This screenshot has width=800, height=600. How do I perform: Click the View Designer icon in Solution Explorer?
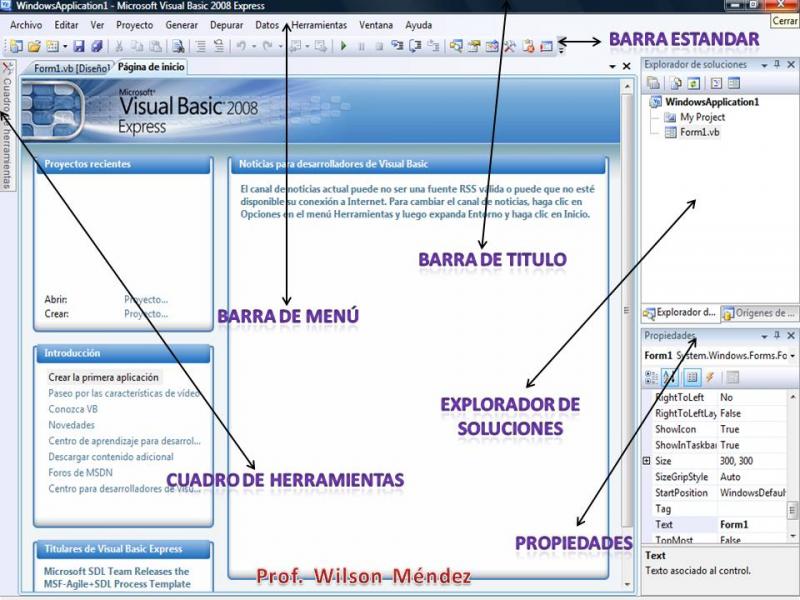tap(734, 83)
